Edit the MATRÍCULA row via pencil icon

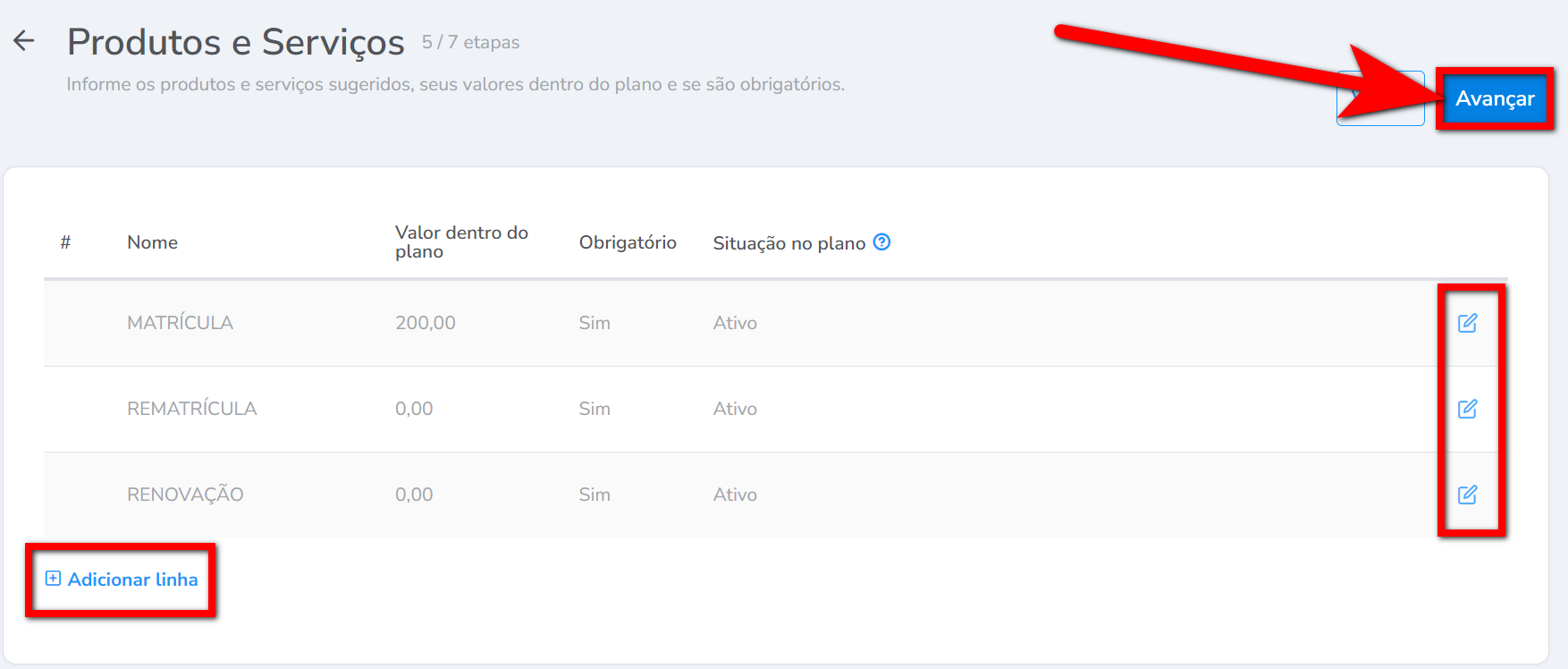coord(1467,323)
